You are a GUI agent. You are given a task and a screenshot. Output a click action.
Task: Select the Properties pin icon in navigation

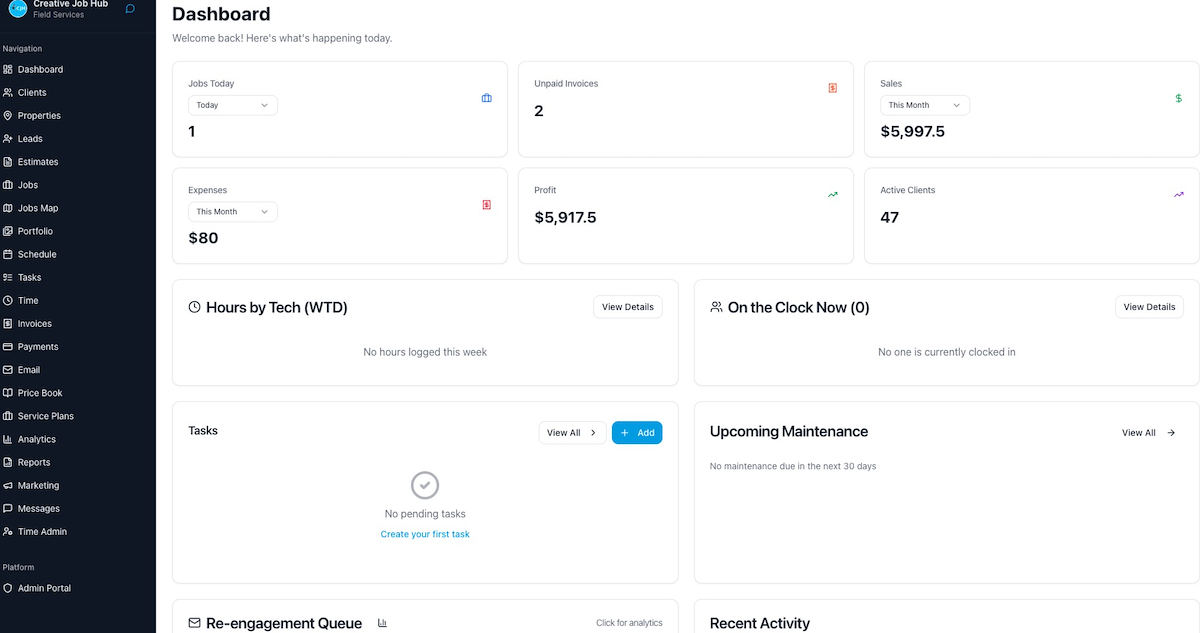pos(10,115)
